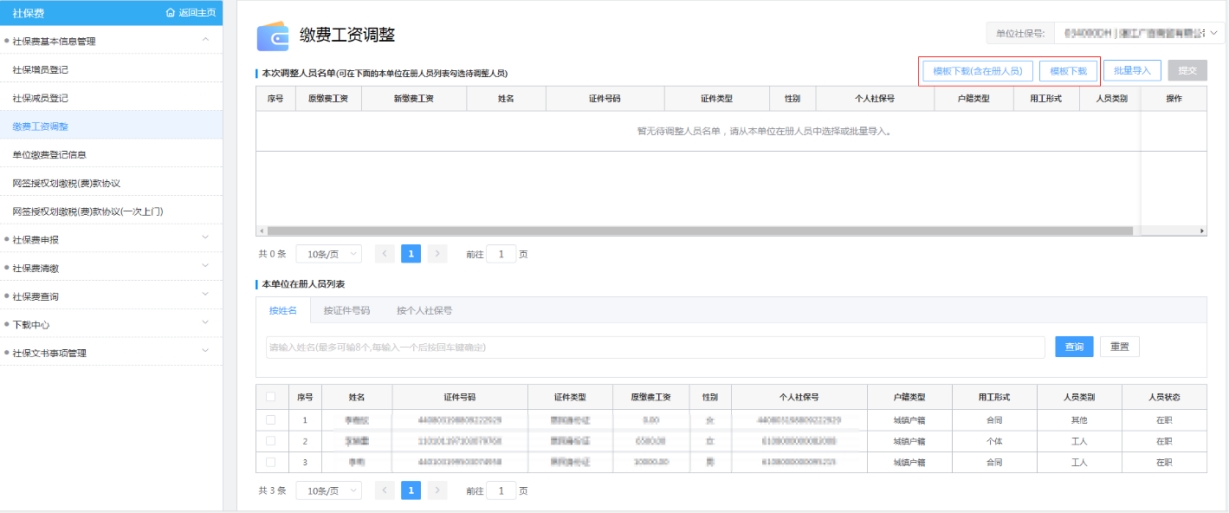
Task: Click next page arrow under 本单位在册人员列表
Action: coord(437,490)
